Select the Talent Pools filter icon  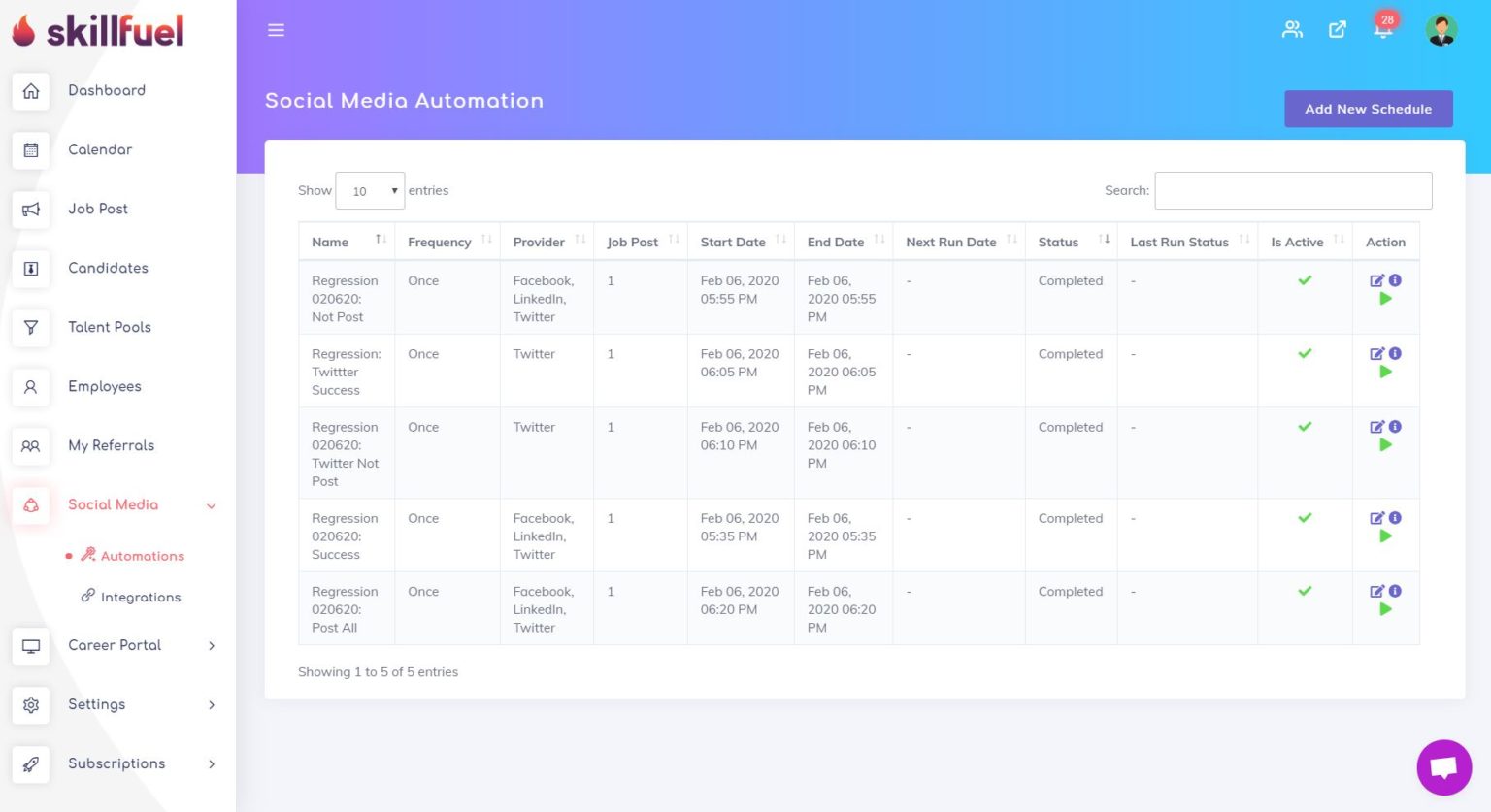pyautogui.click(x=30, y=328)
